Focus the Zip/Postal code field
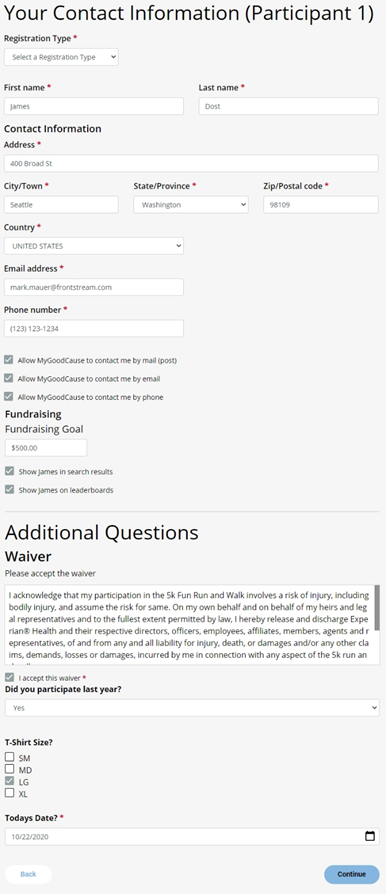The width and height of the screenshot is (386, 894). pos(321,205)
